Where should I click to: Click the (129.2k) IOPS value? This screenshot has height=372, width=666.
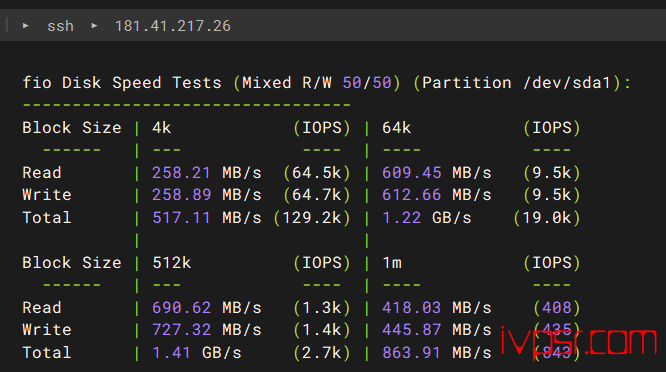tap(312, 218)
